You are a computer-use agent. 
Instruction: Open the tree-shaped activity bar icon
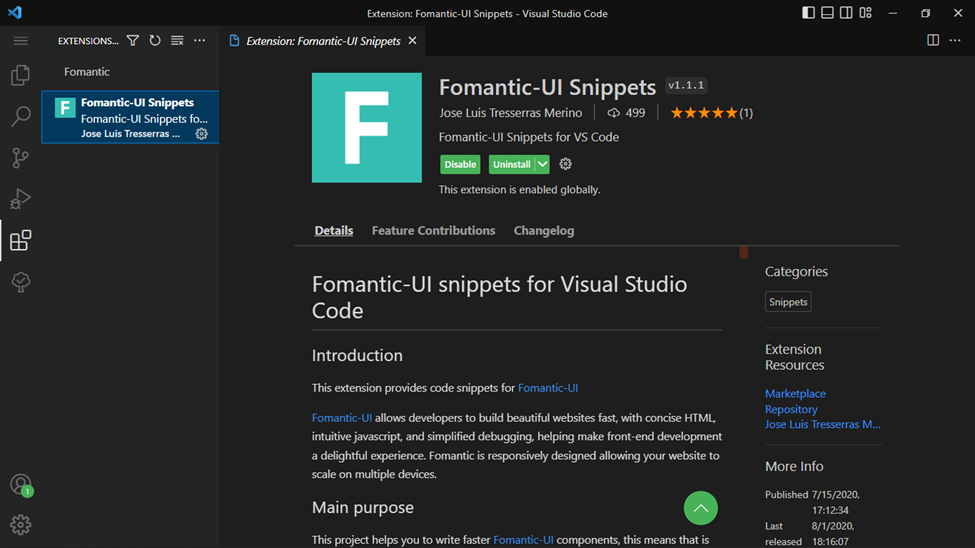click(21, 282)
